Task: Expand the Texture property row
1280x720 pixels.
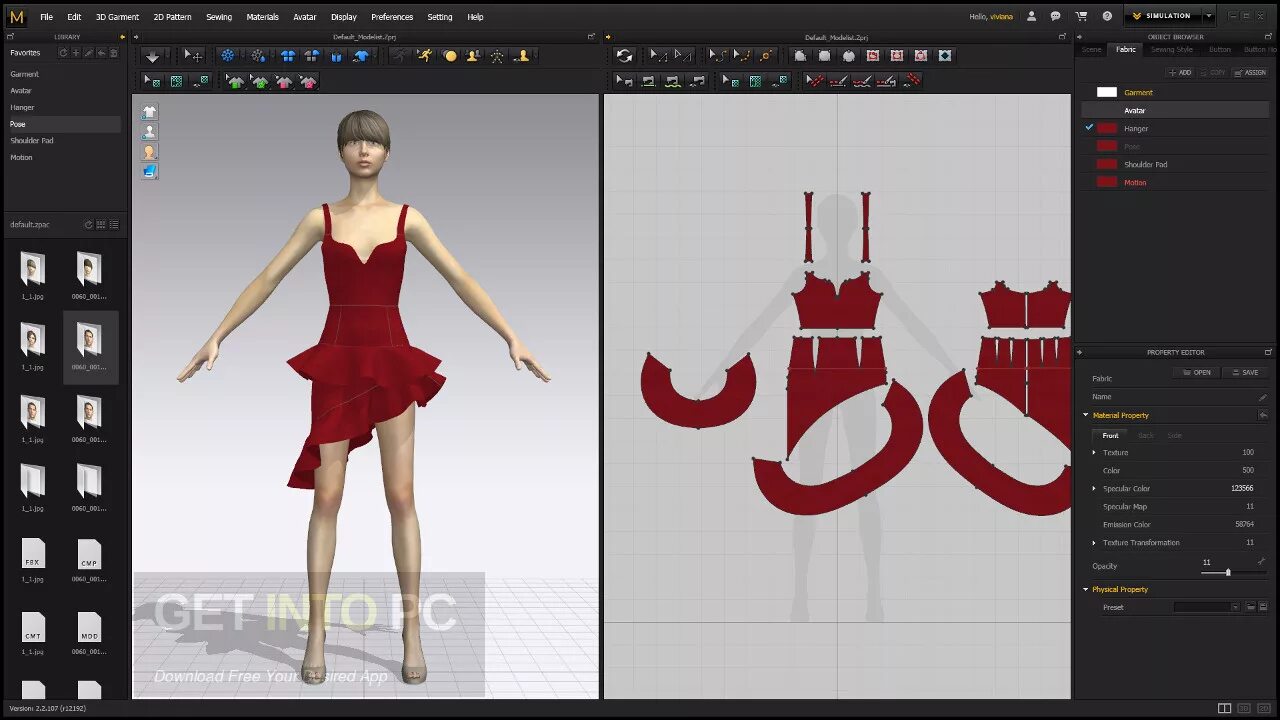Action: [x=1093, y=452]
